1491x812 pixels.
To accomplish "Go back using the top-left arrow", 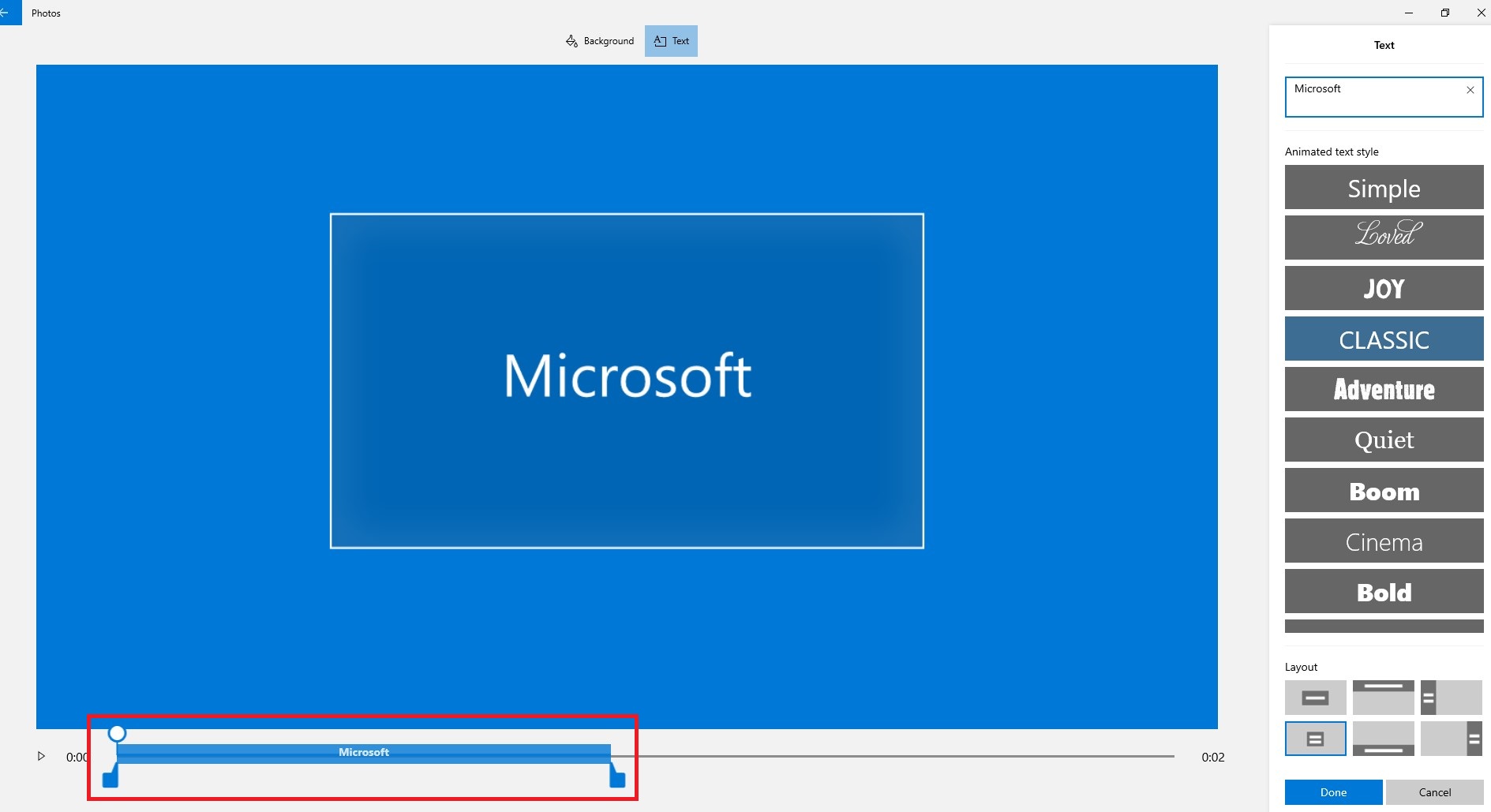I will click(6, 13).
